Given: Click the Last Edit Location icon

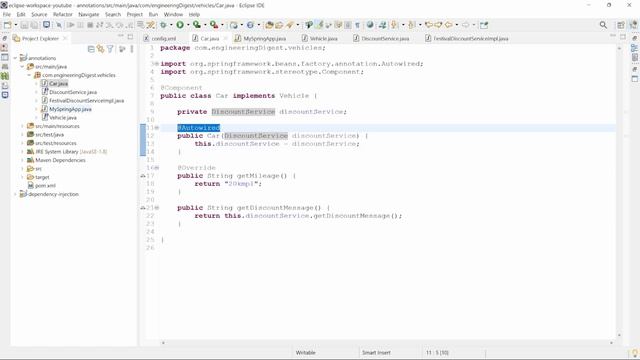Looking at the screenshot, I should (429, 25).
